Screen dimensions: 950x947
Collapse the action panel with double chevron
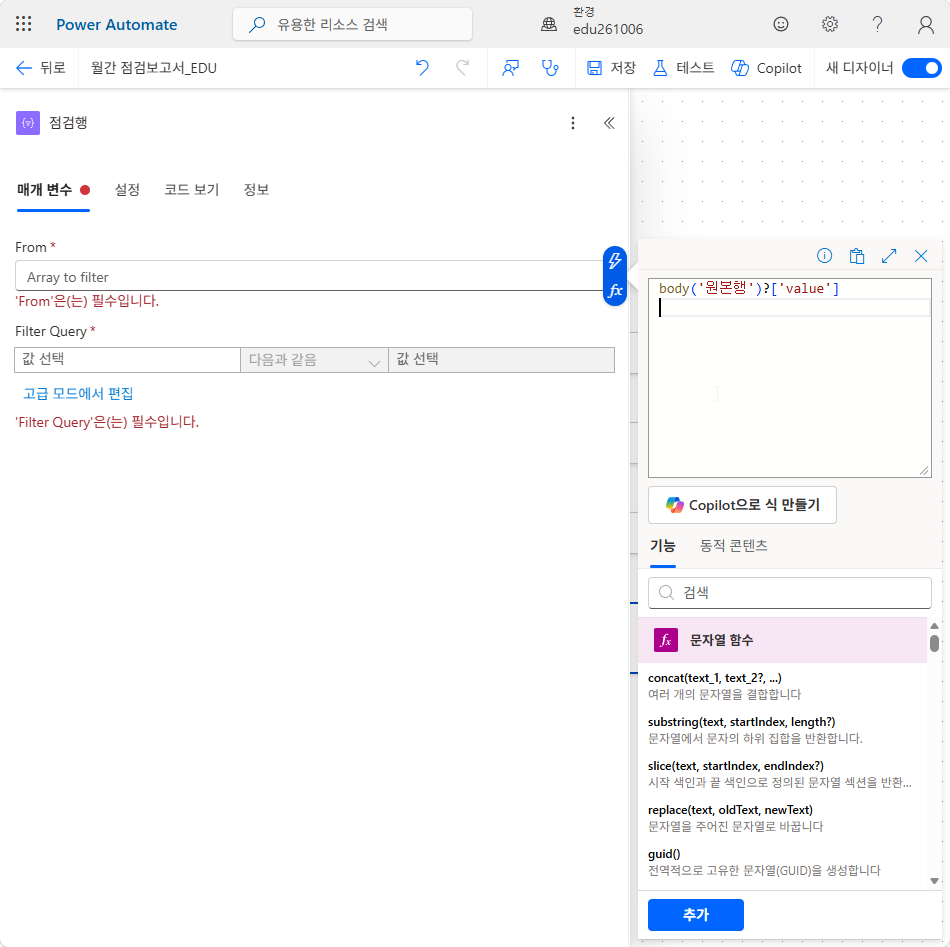point(610,123)
